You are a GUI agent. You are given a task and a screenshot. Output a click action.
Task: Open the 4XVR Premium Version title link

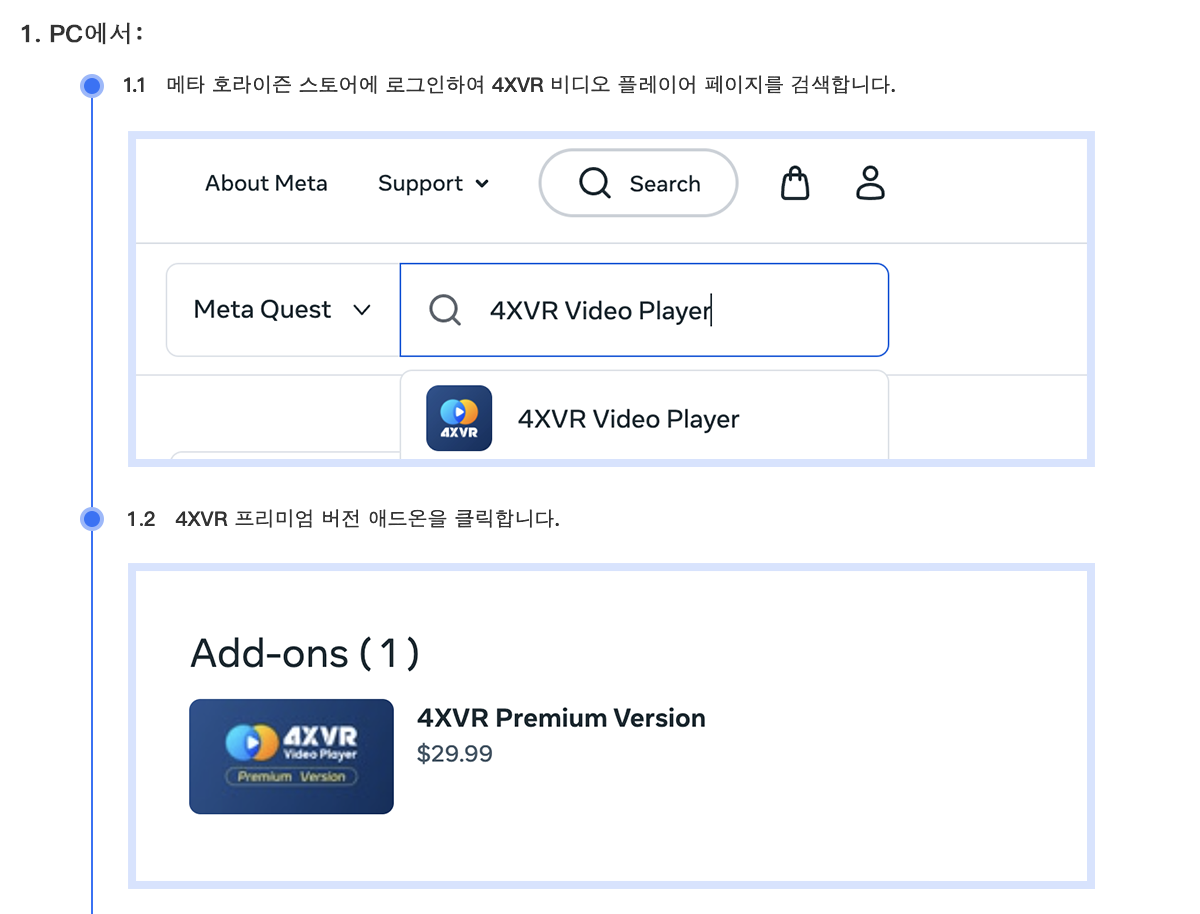[561, 718]
